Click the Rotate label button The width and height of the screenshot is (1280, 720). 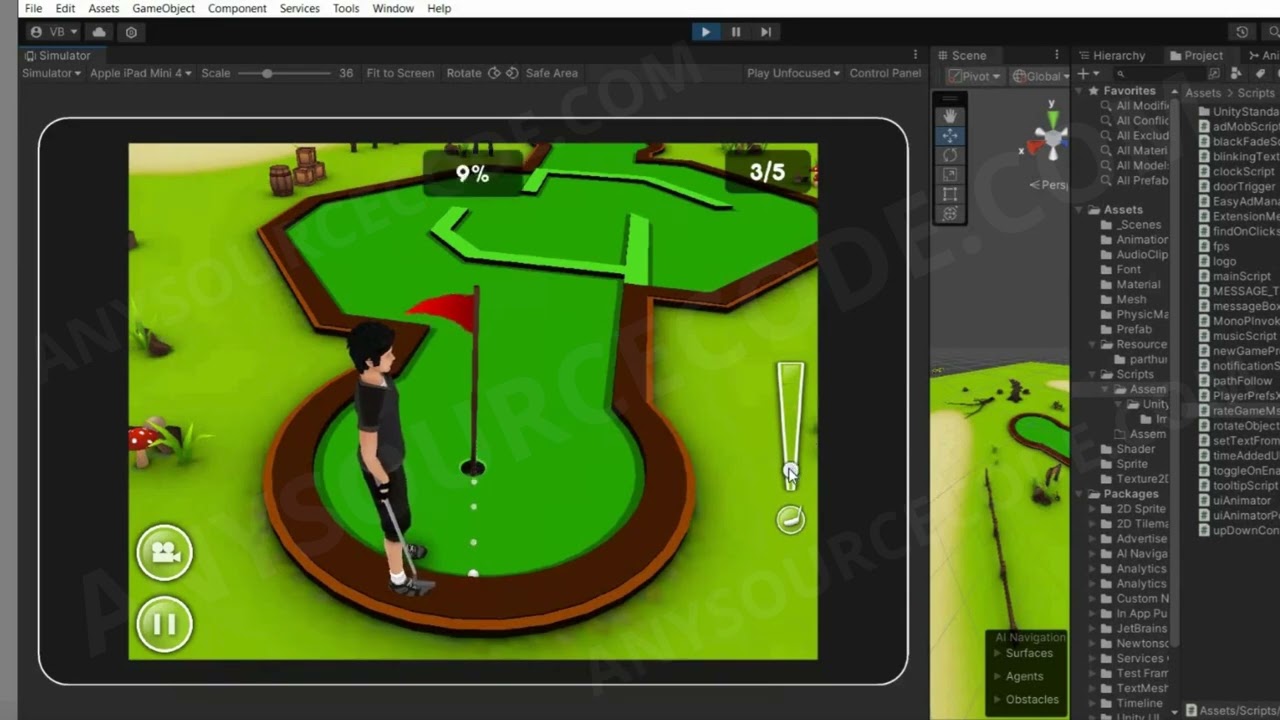coord(464,73)
